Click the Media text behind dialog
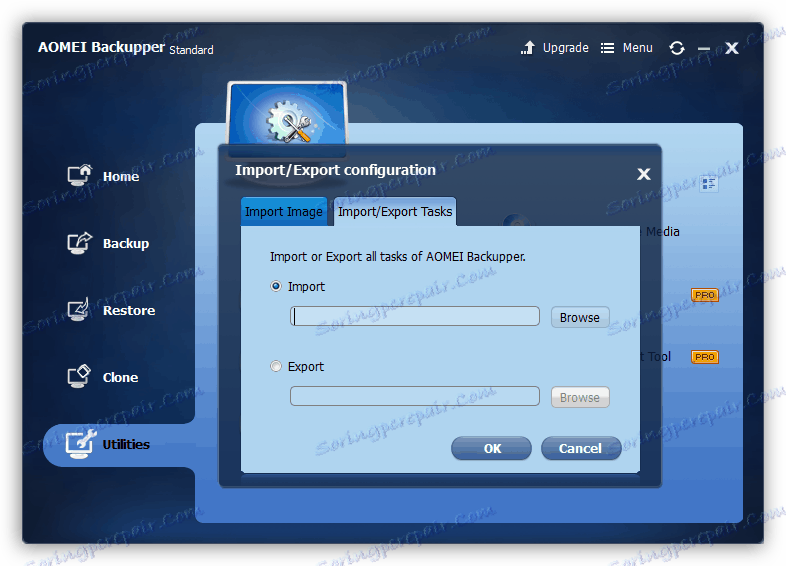Viewport: 786px width, 566px height. (663, 232)
